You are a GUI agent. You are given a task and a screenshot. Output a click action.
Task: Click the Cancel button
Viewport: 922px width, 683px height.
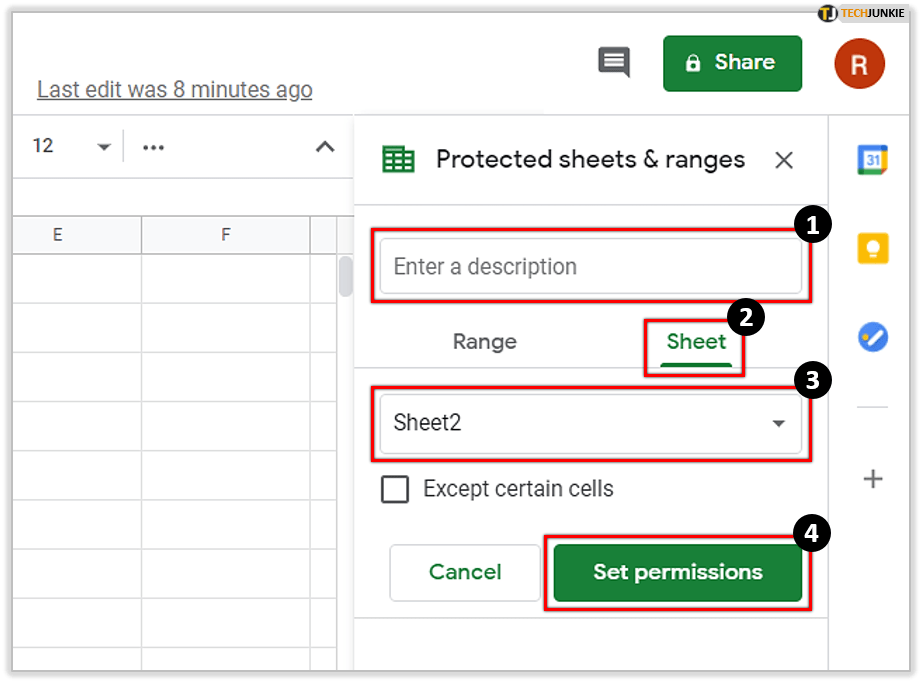[x=465, y=572]
